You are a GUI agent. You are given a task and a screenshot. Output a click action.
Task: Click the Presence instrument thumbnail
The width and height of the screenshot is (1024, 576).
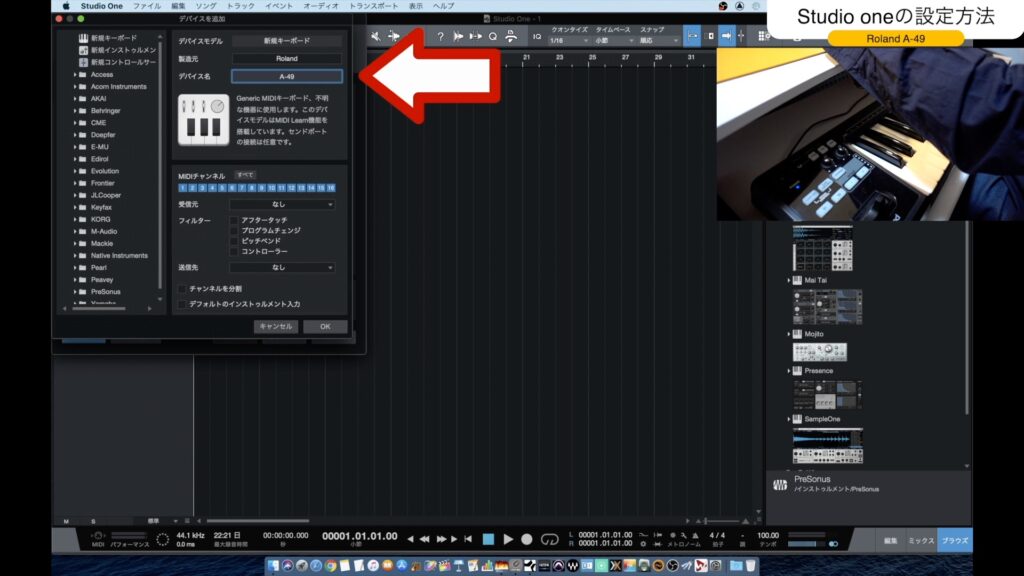(x=827, y=394)
